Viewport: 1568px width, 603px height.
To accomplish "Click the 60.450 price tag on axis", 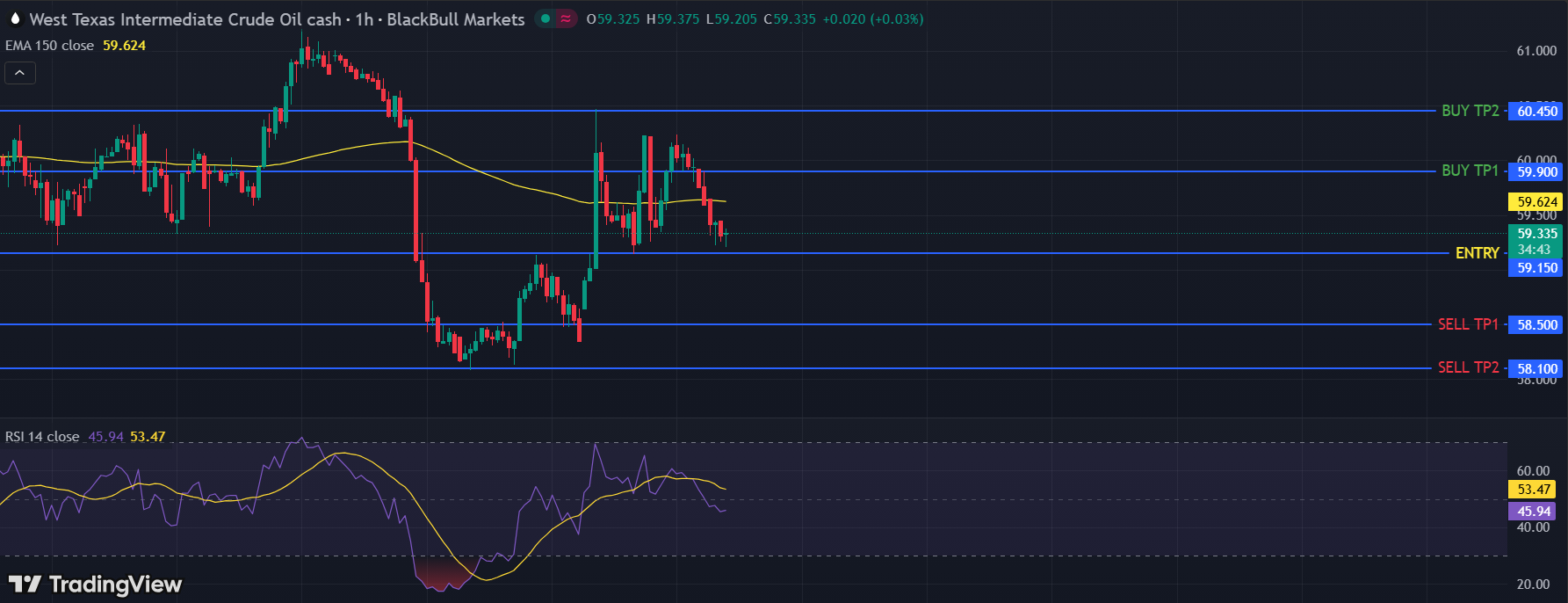I will tap(1536, 111).
